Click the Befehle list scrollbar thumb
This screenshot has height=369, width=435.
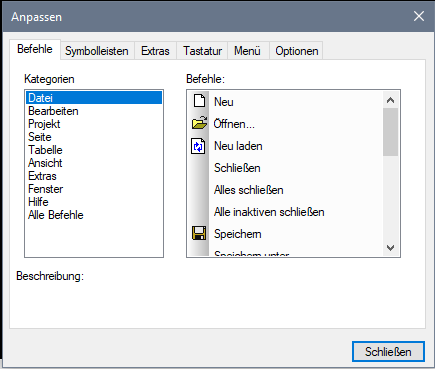tap(391, 132)
